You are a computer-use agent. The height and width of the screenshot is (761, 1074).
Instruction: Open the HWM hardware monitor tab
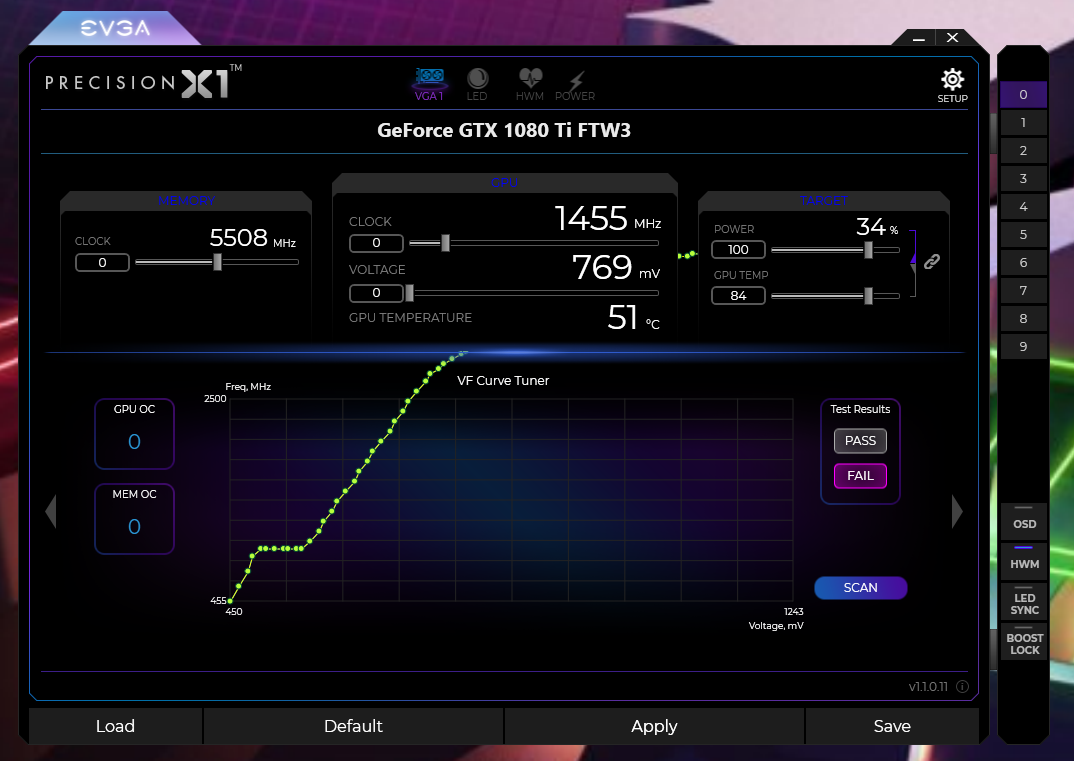pyautogui.click(x=529, y=84)
